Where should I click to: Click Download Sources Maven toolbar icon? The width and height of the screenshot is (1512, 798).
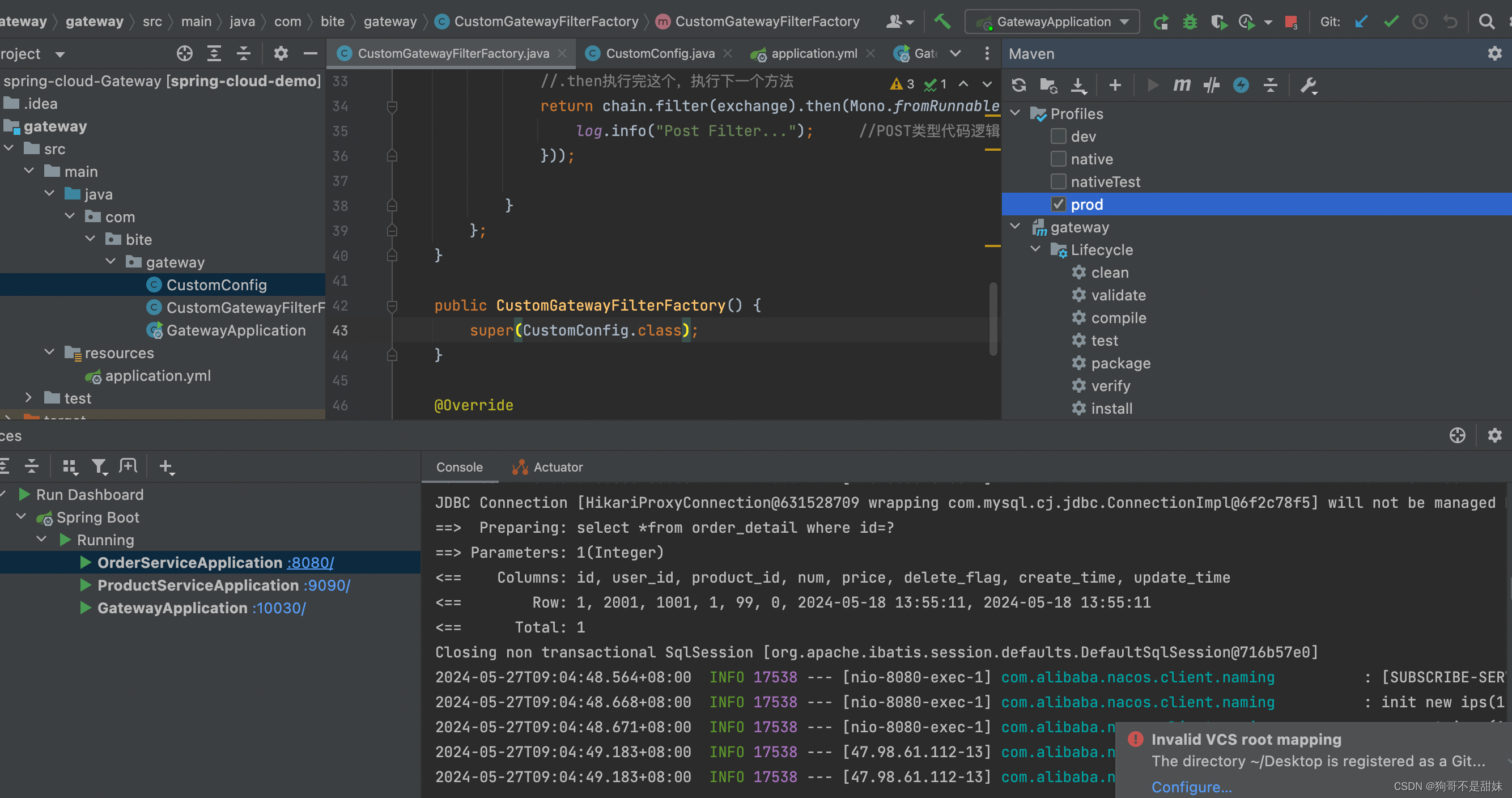pos(1078,85)
